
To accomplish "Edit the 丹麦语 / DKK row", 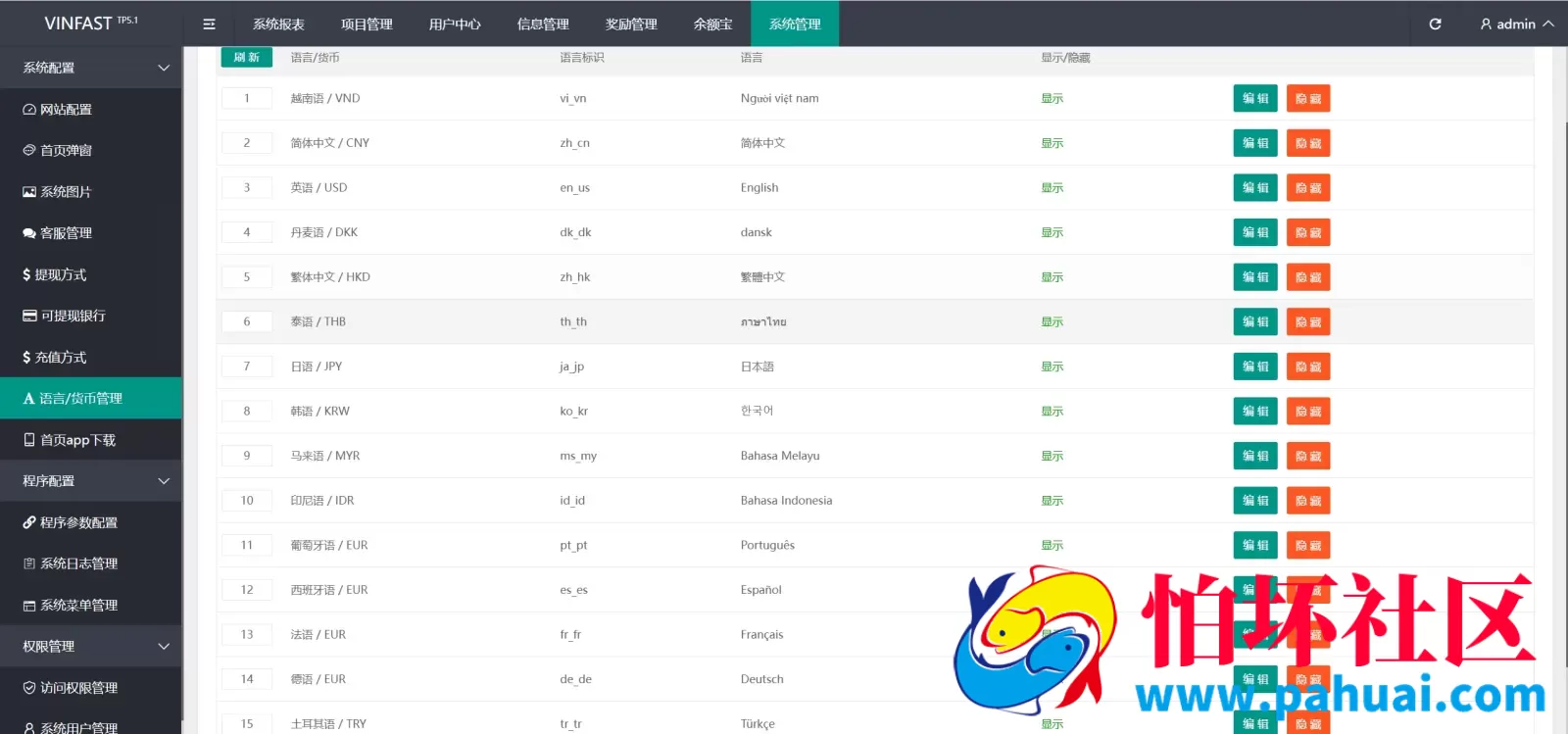I will click(1255, 232).
